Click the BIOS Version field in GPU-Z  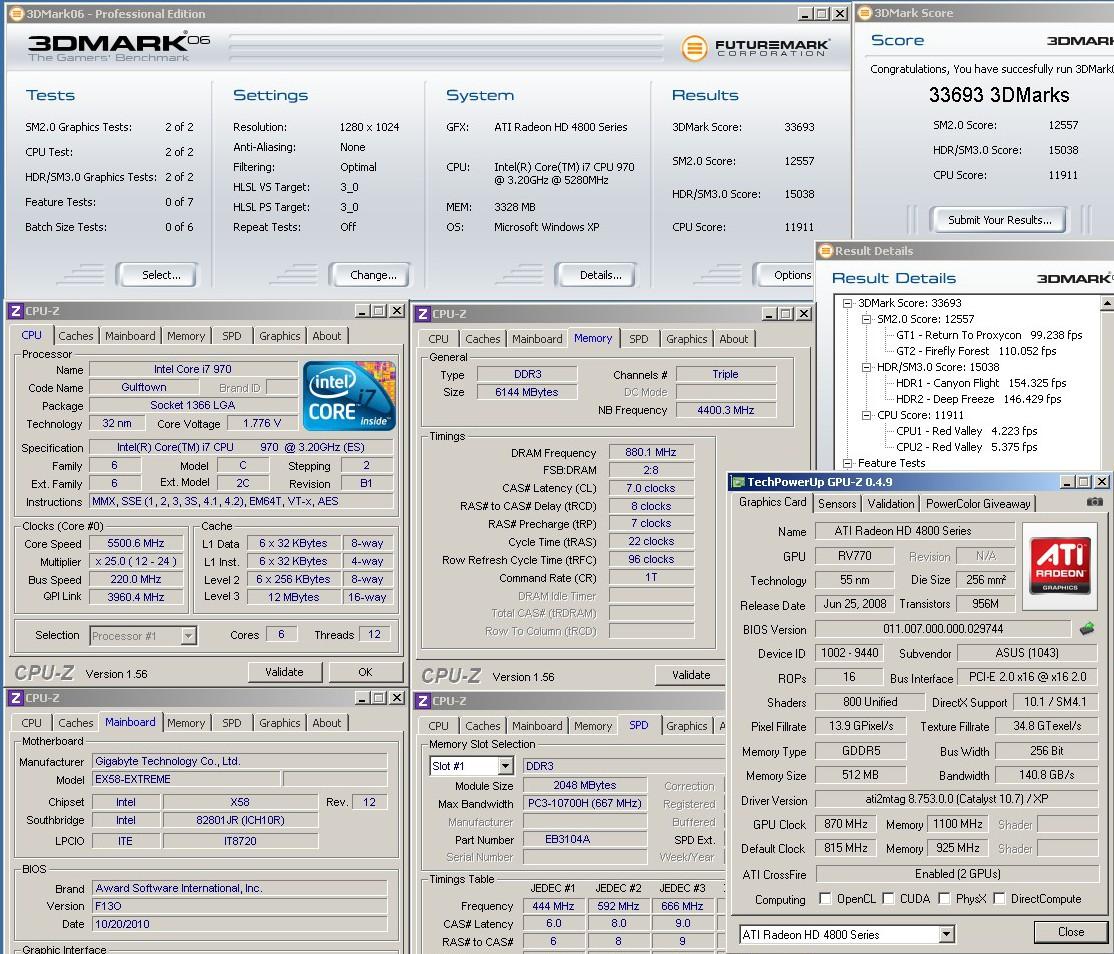tap(943, 629)
